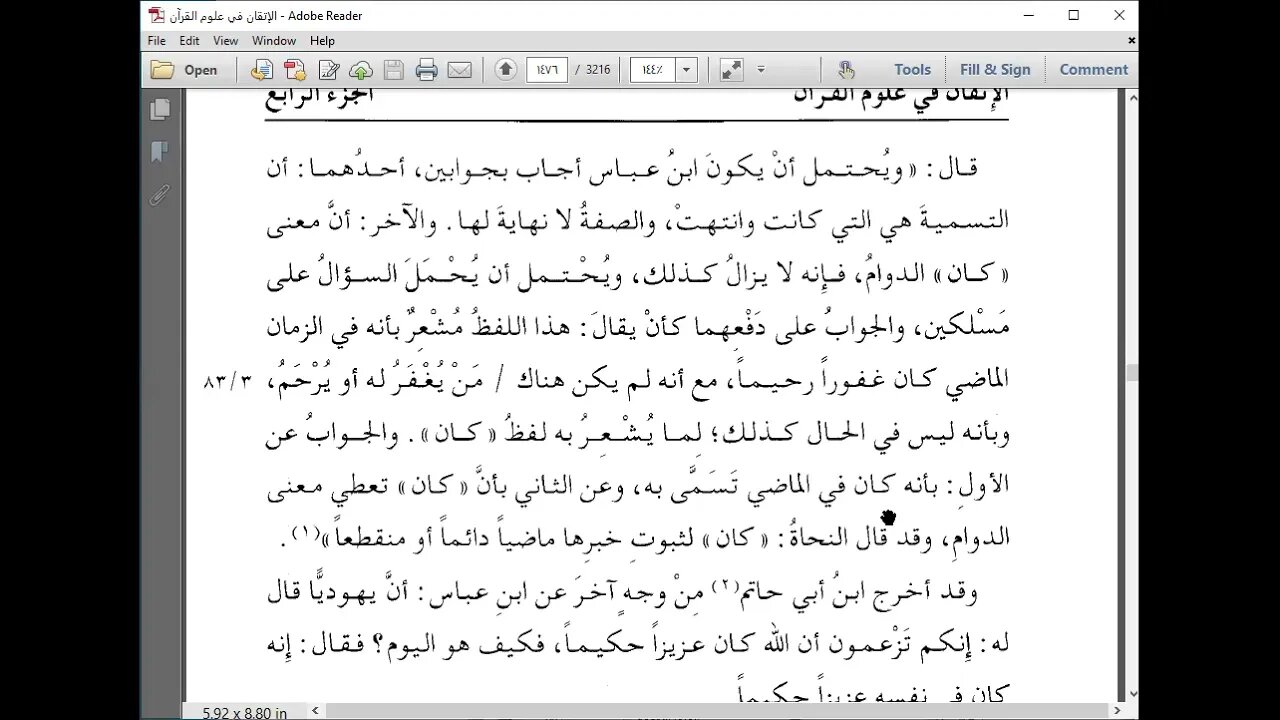Open the File menu
Viewport: 1280px width, 720px height.
coord(157,41)
